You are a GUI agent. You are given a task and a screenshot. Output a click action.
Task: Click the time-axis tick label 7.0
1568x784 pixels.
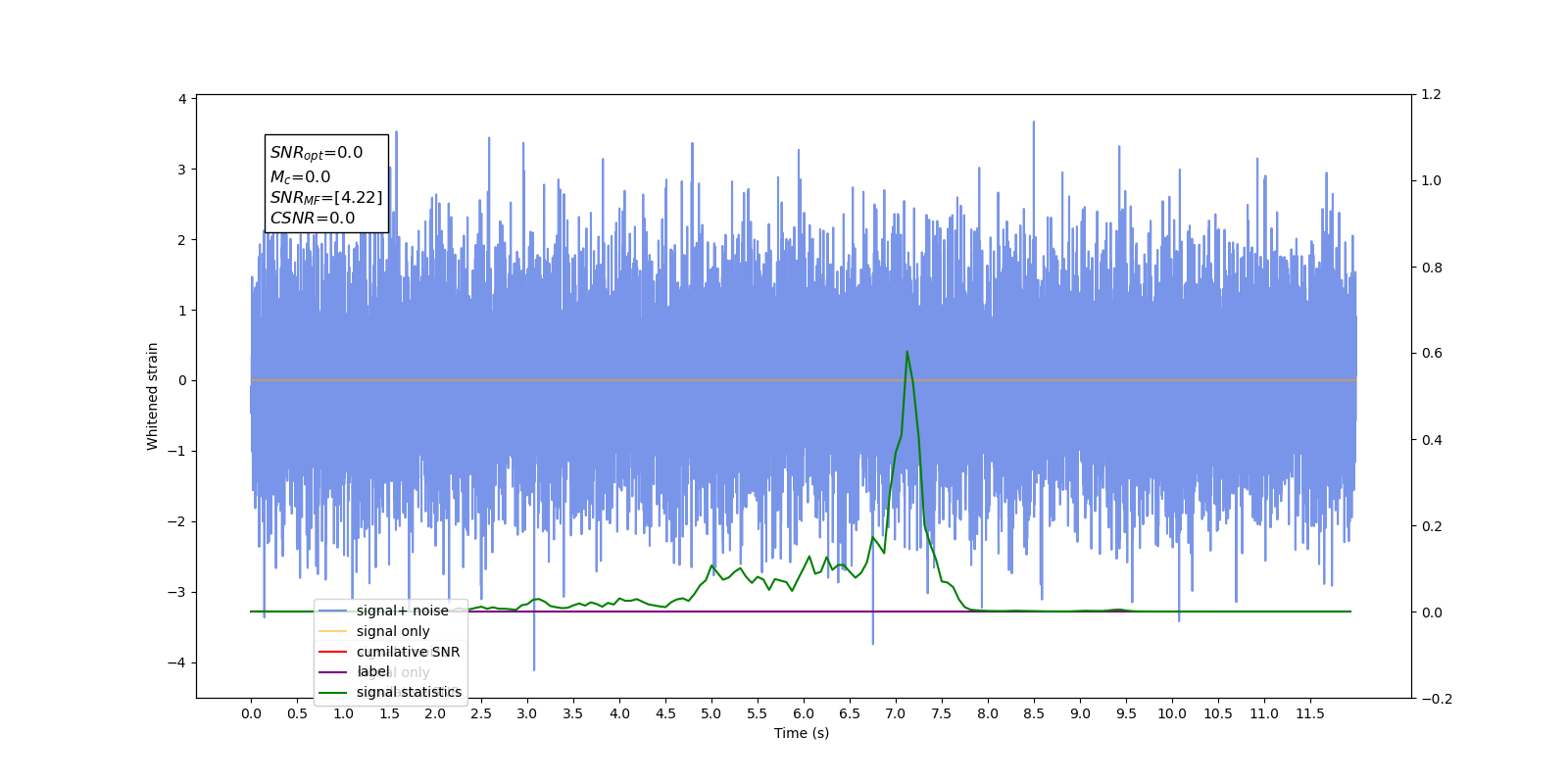pos(896,713)
